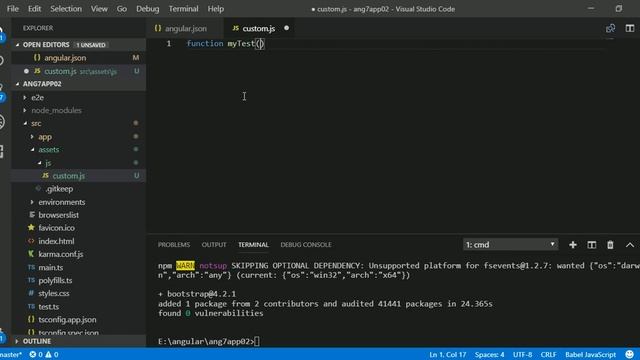Open the Selection menu

click(x=66, y=9)
